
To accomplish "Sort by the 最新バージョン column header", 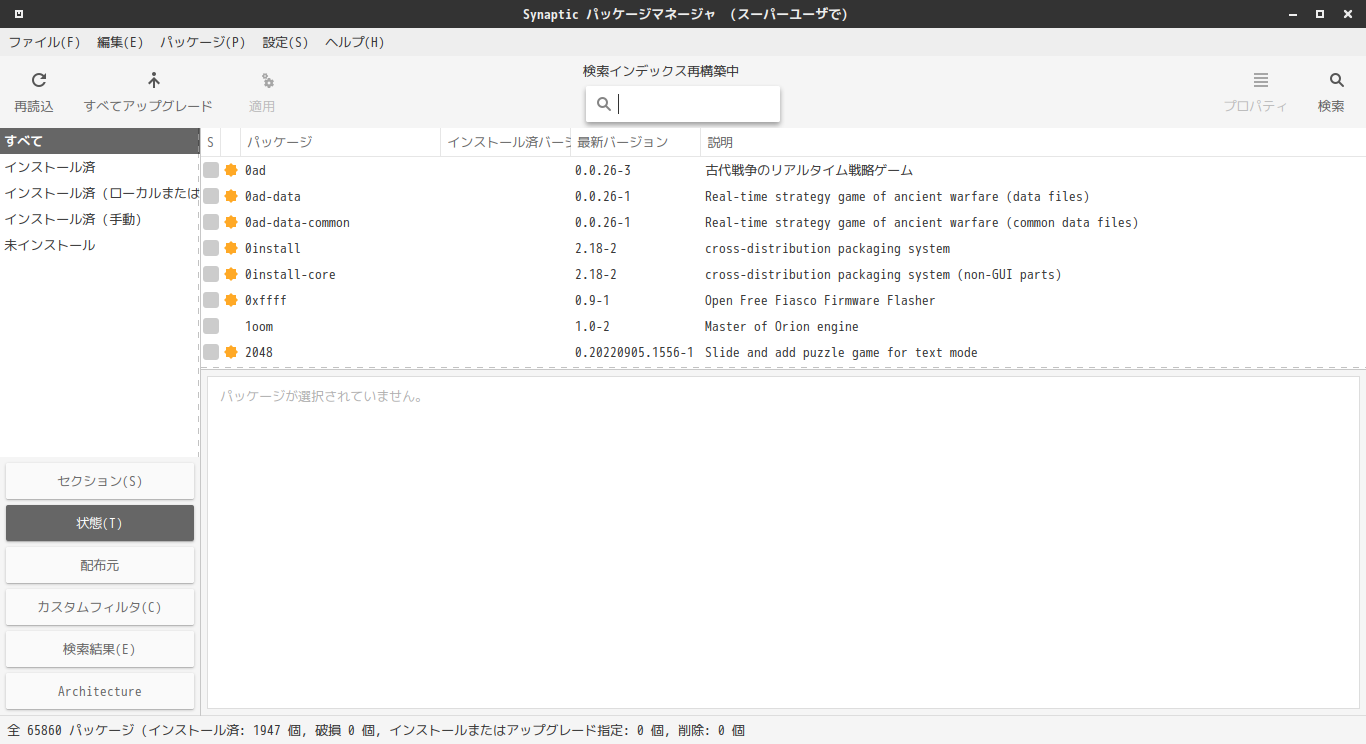I will [636, 142].
